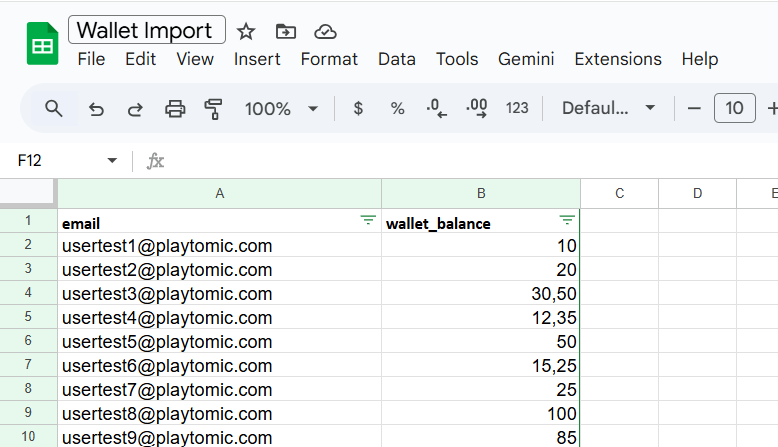Activate the paint format tool
Image resolution: width=778 pixels, height=447 pixels.
213,109
